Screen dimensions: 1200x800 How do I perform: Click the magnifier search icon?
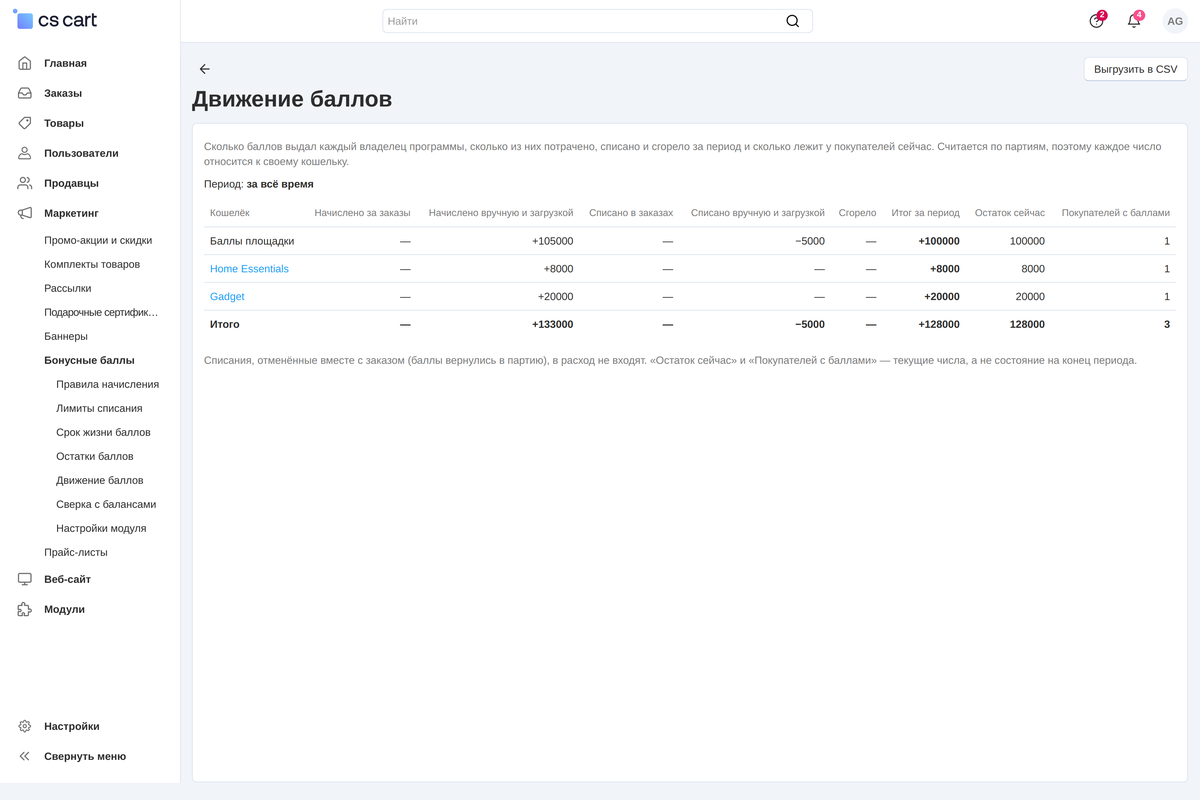[793, 21]
